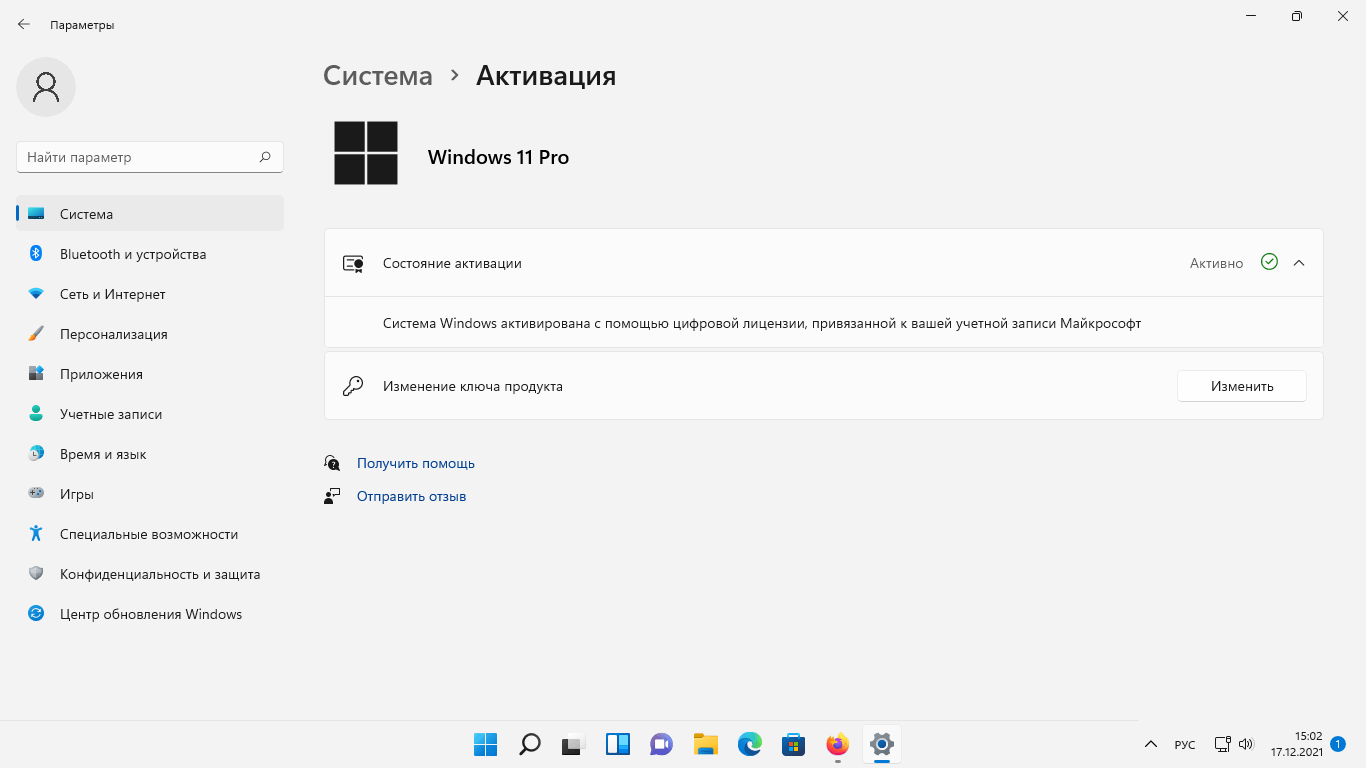This screenshot has height=768, width=1366.
Task: Click the network tray icon
Action: [1222, 744]
